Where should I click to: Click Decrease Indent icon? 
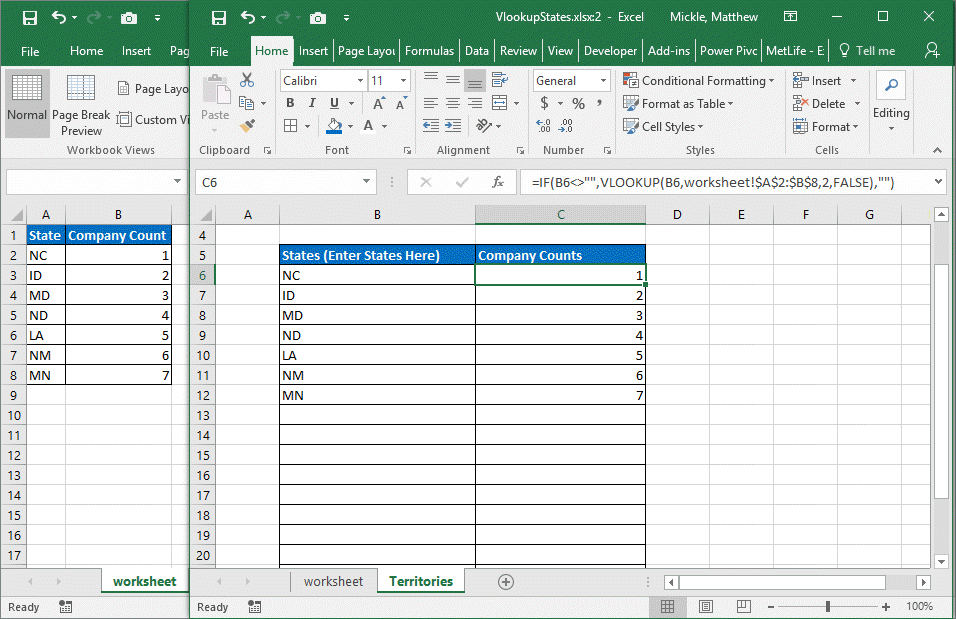(x=431, y=126)
